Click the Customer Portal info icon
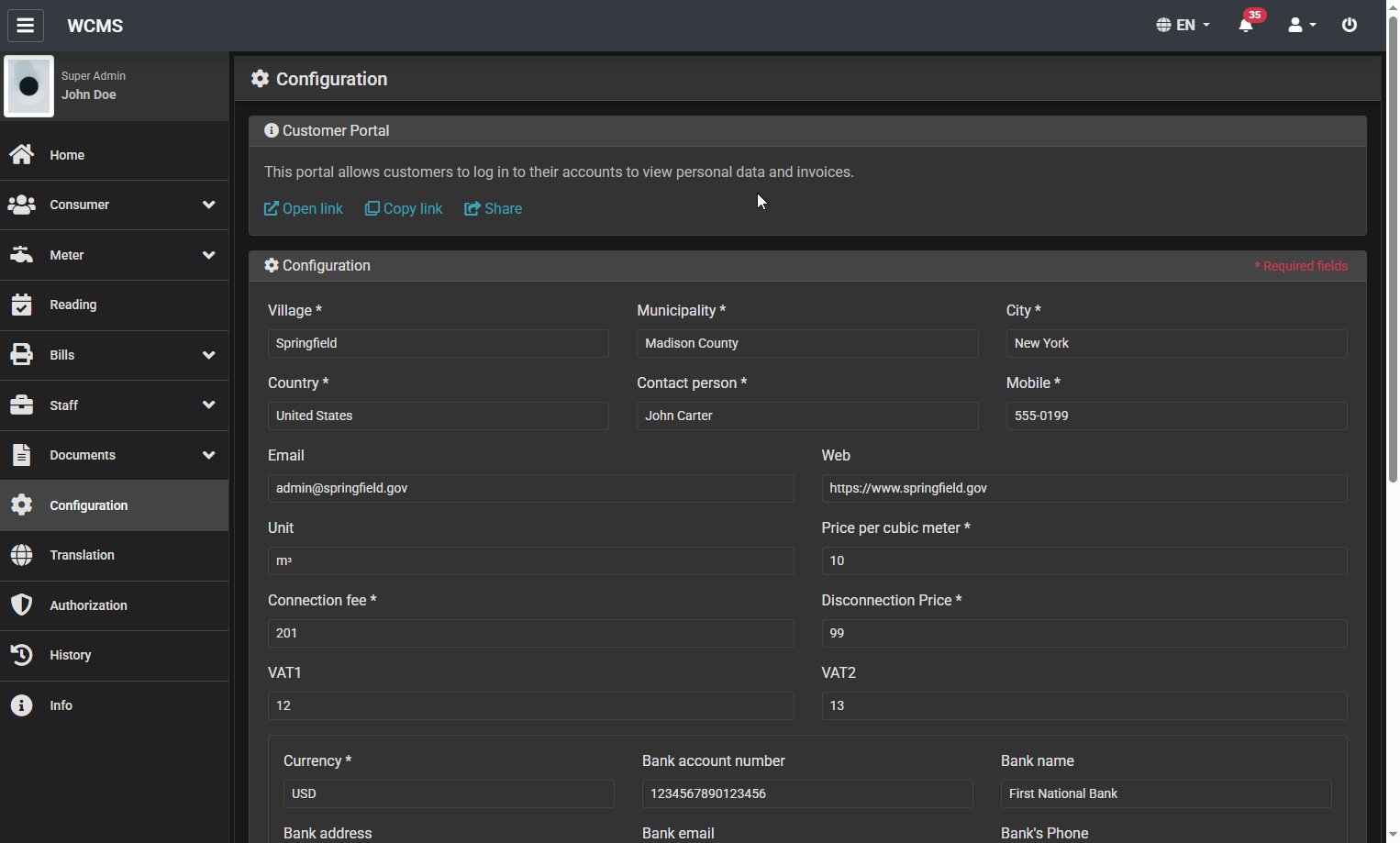This screenshot has width=1400, height=843. pos(272,130)
